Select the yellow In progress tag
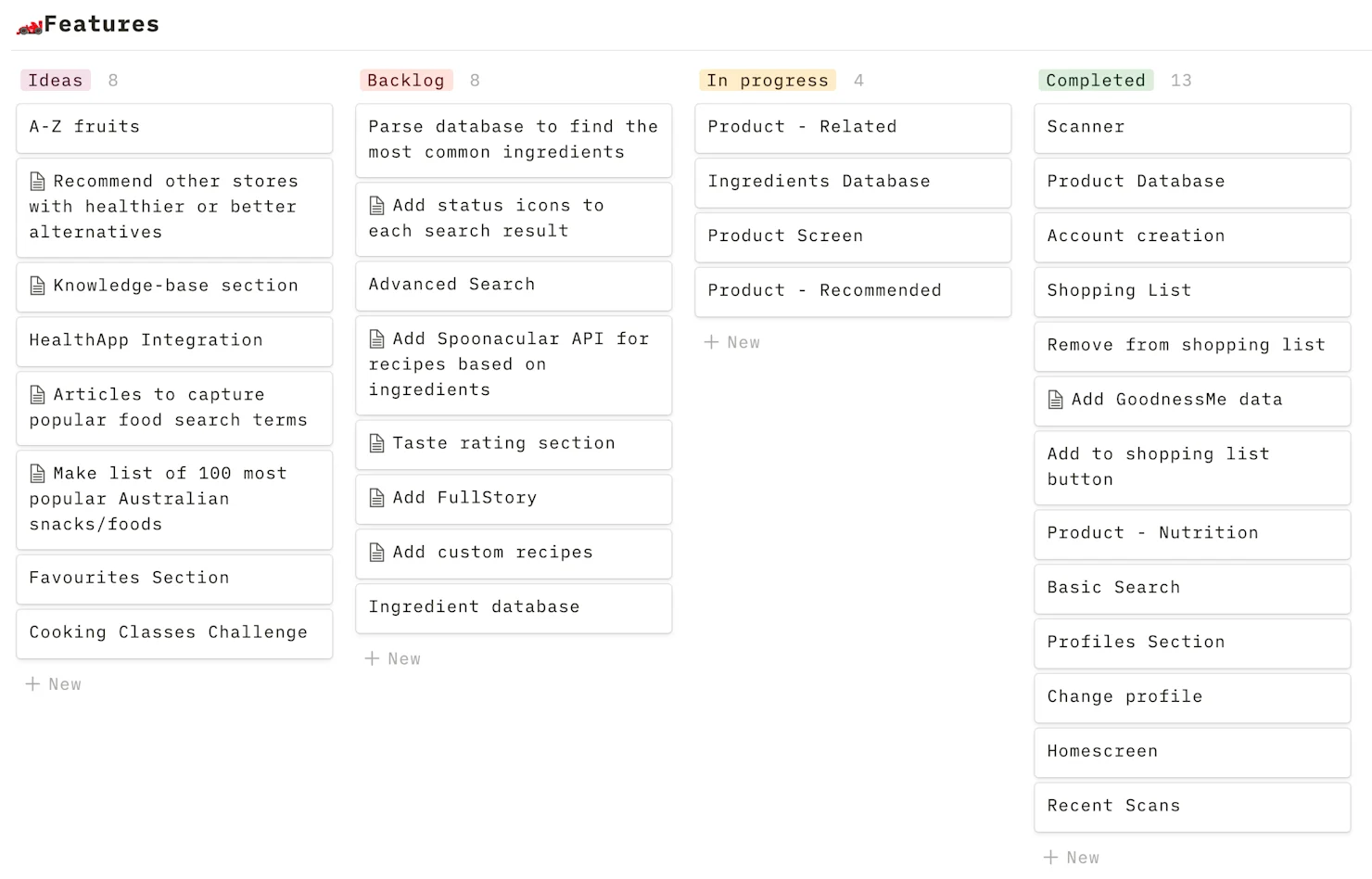This screenshot has height=879, width=1372. (x=768, y=81)
